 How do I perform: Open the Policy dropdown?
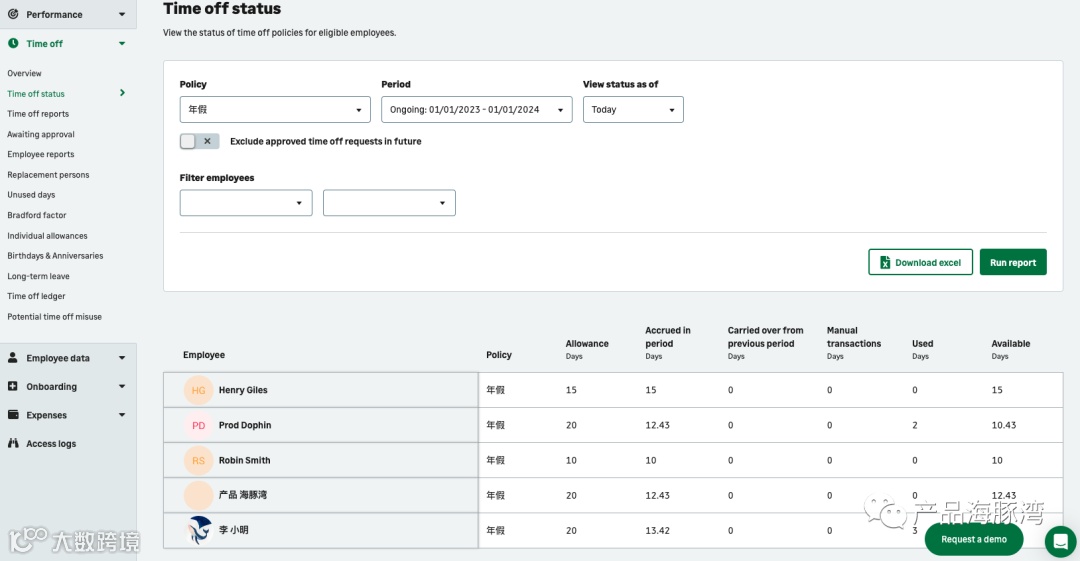(x=275, y=110)
